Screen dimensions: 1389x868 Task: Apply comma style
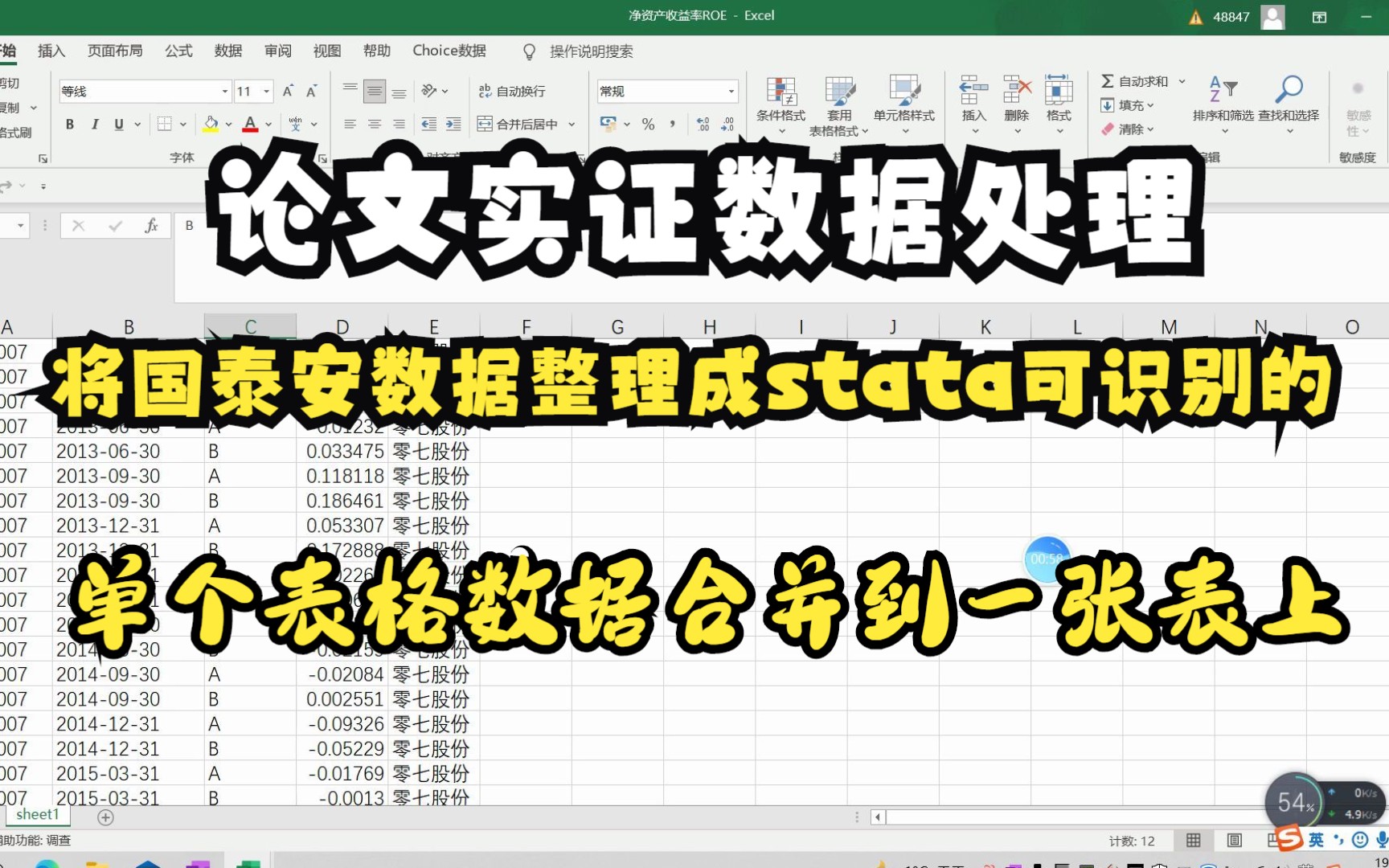(672, 125)
